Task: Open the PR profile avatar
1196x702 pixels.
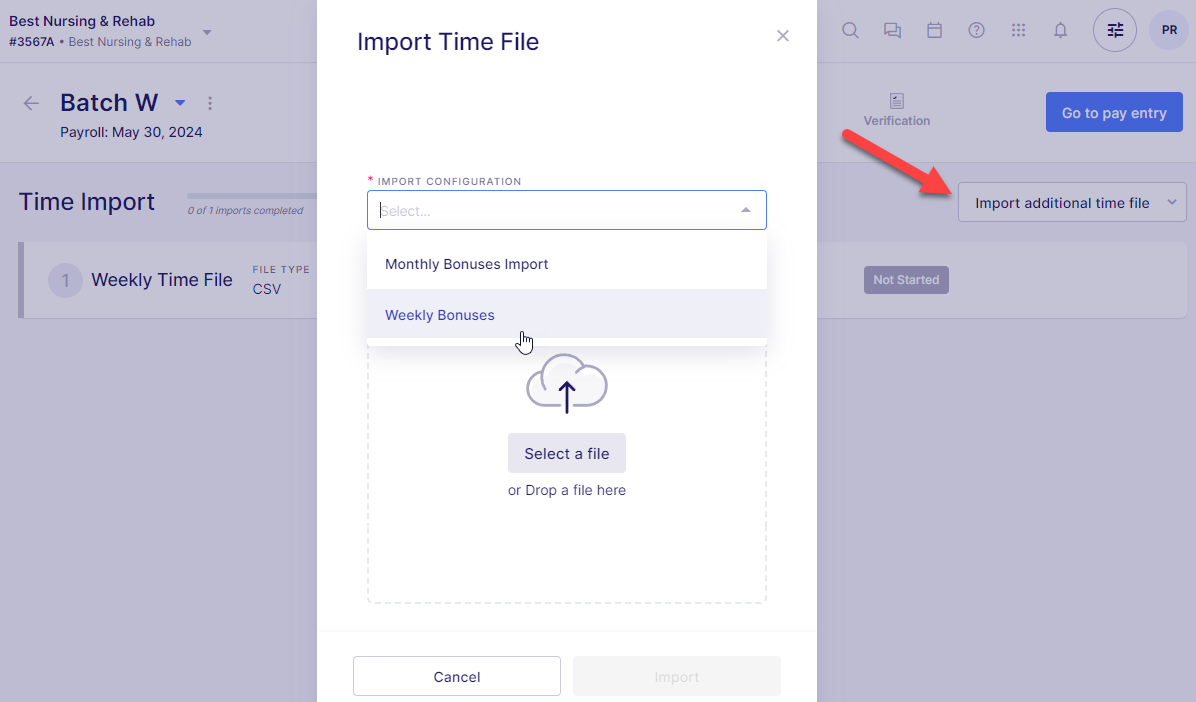Action: 1168,30
